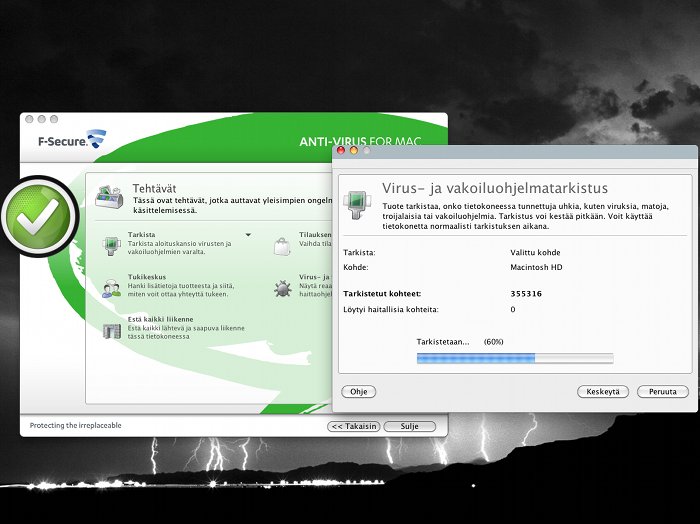Click the Tilauksen task heading
The width and height of the screenshot is (700, 524).
[x=315, y=234]
